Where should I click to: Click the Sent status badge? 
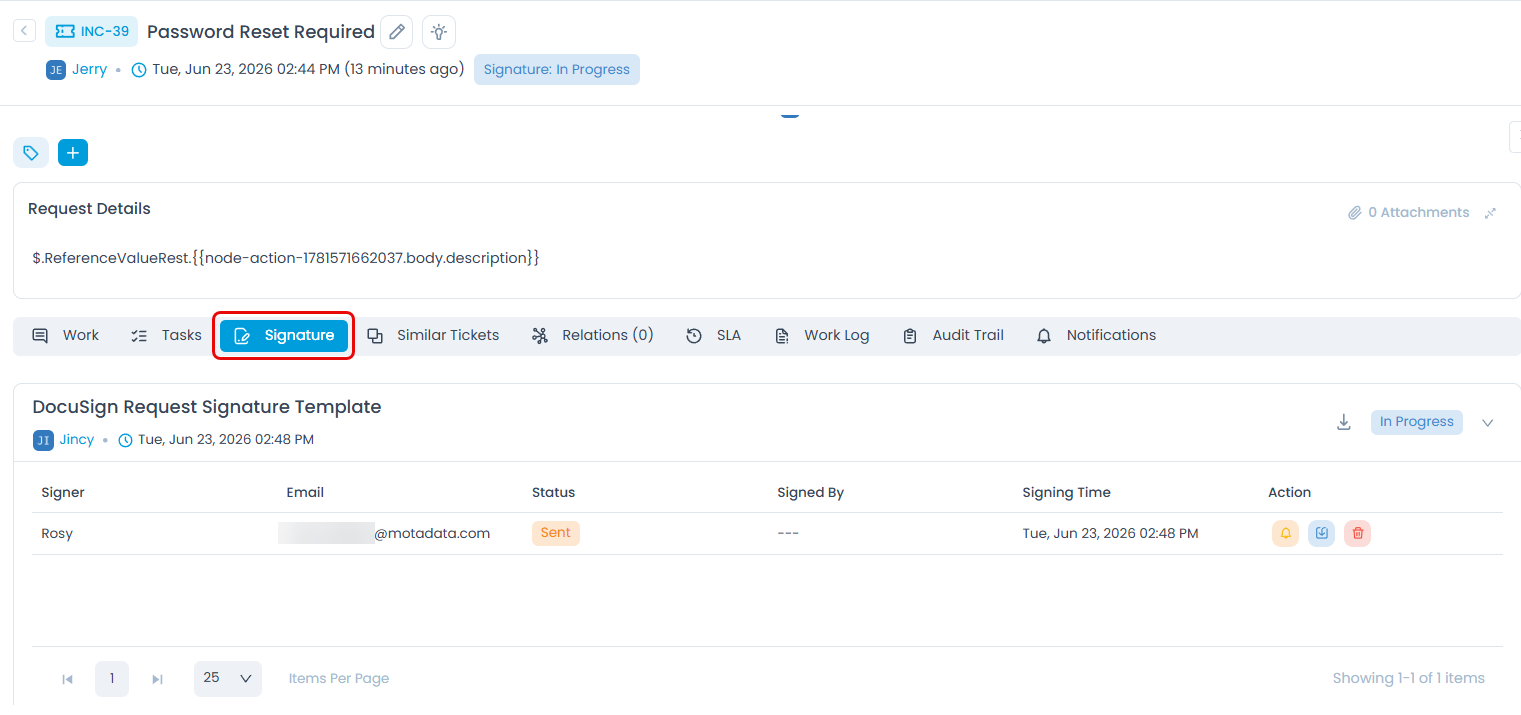(555, 533)
